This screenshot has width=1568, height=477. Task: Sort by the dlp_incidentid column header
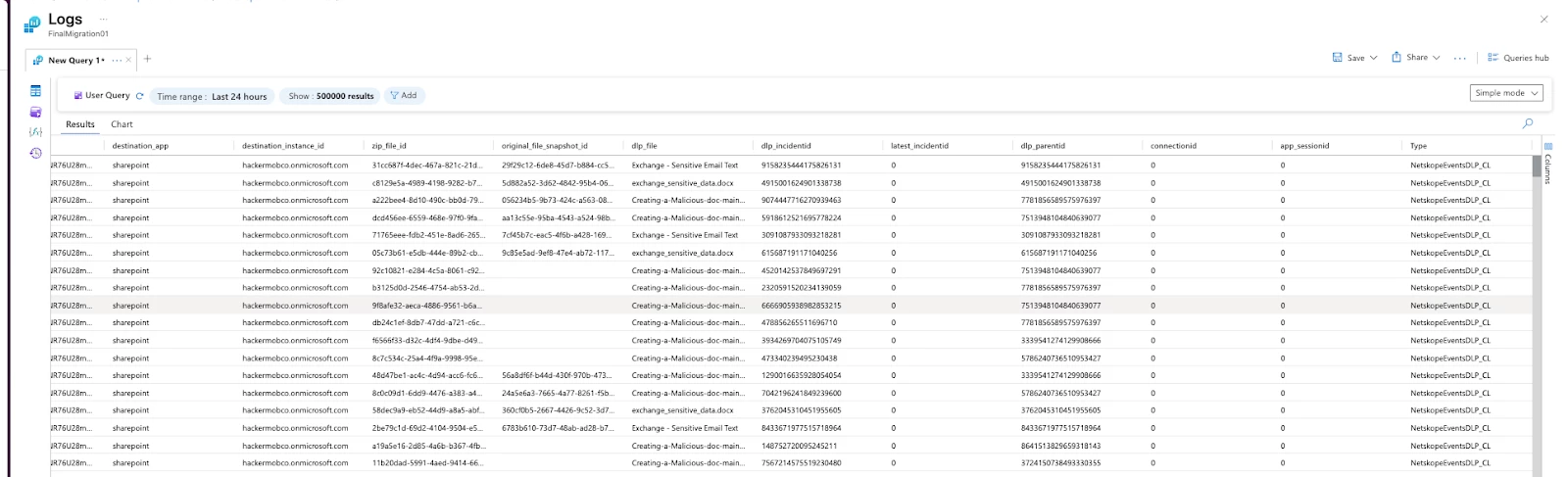786,146
